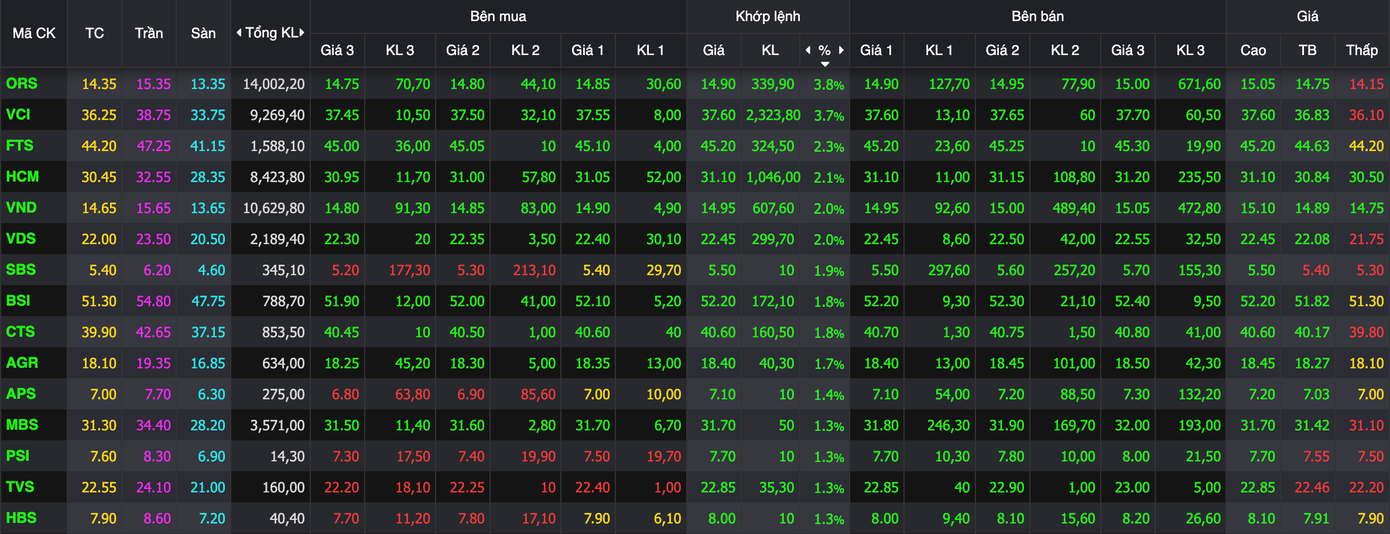Sort by the Mã CK column header
Viewport: 1390px width, 534px height.
(34, 33)
